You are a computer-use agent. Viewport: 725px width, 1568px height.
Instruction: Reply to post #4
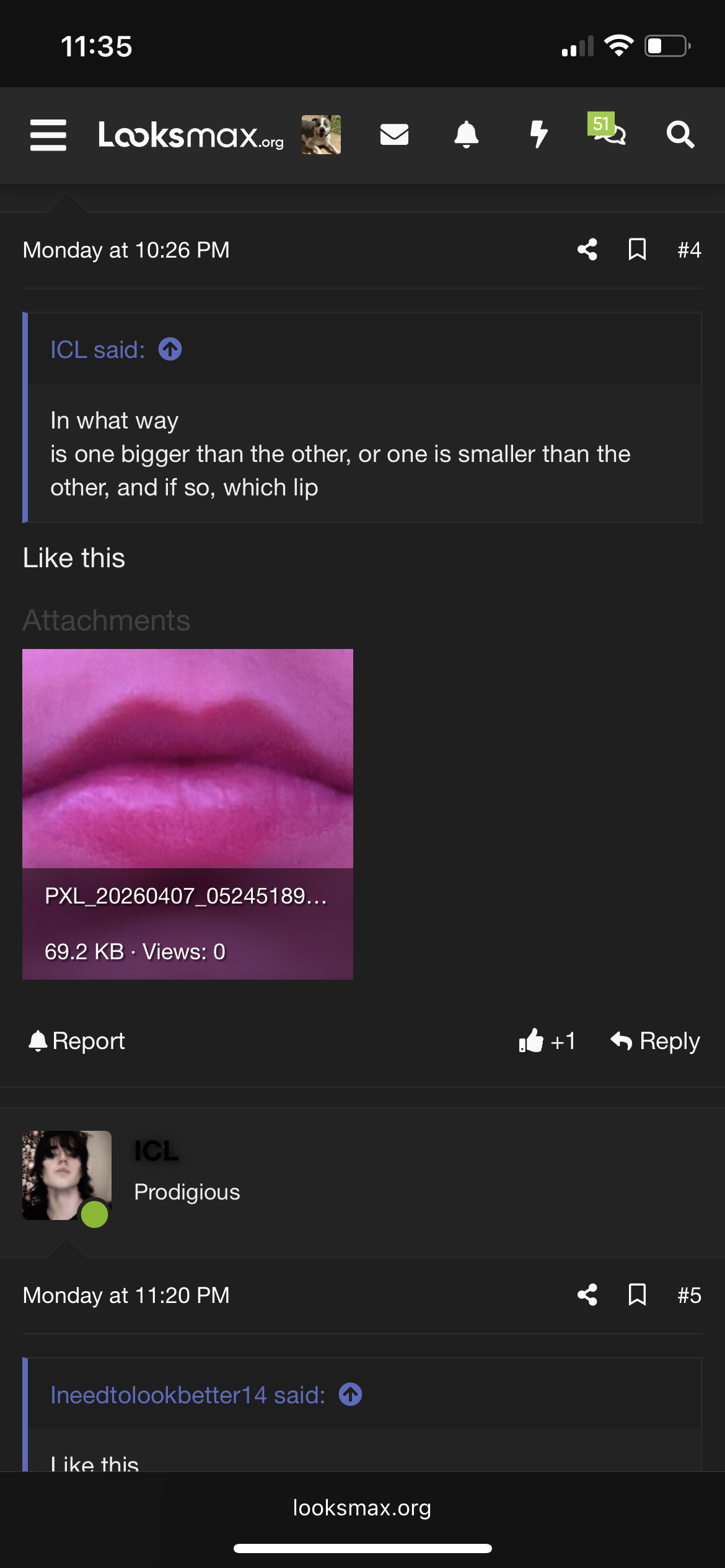pos(655,1041)
